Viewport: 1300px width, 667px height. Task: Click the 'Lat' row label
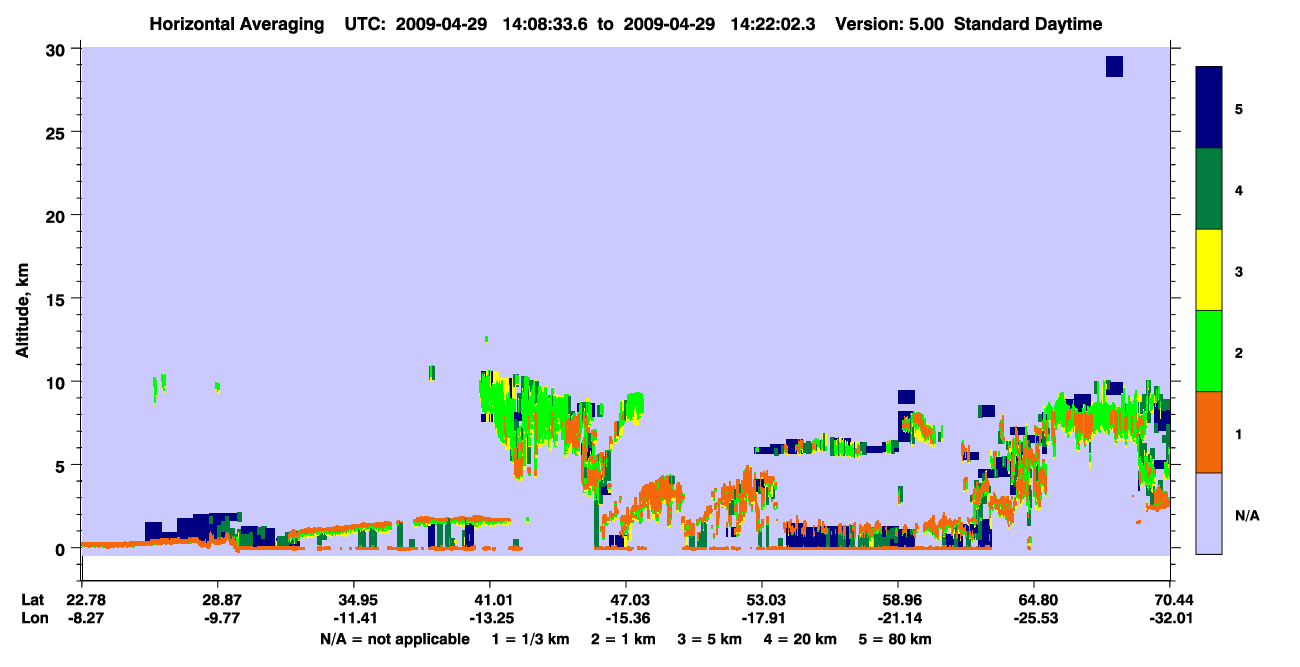(x=32, y=600)
